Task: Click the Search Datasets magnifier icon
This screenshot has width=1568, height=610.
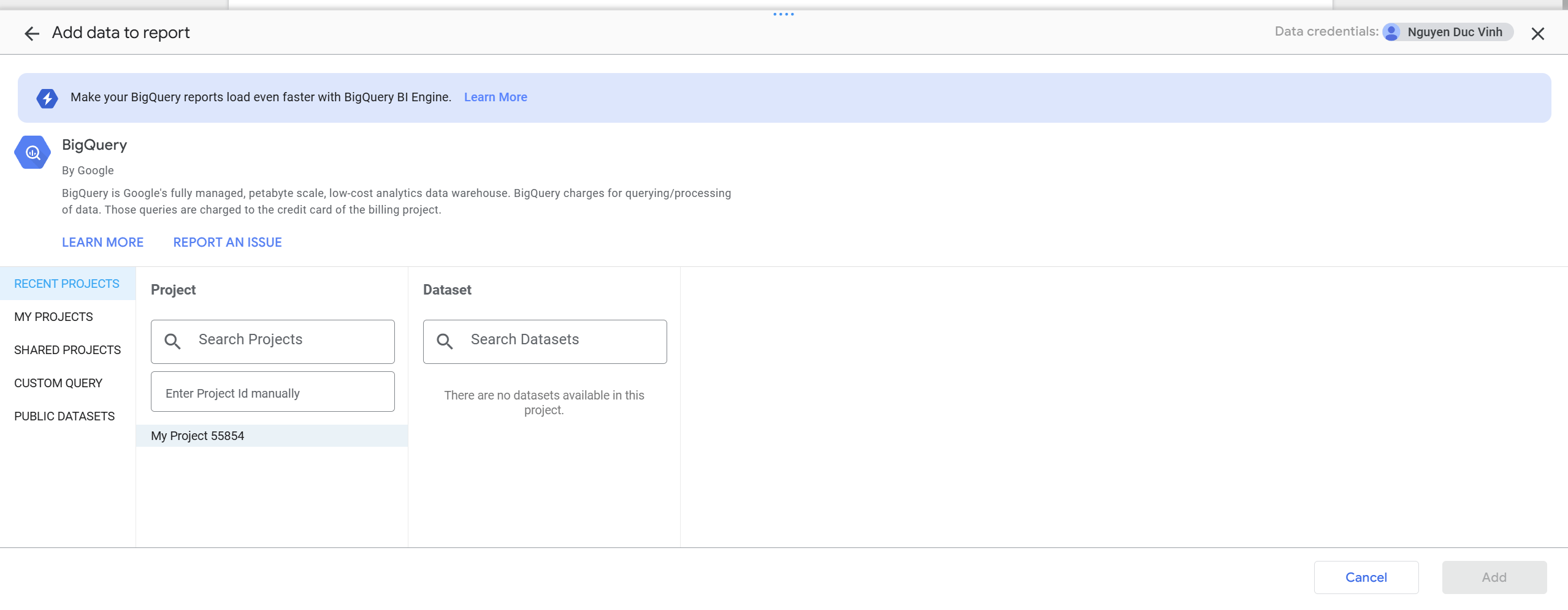Action: 445,341
